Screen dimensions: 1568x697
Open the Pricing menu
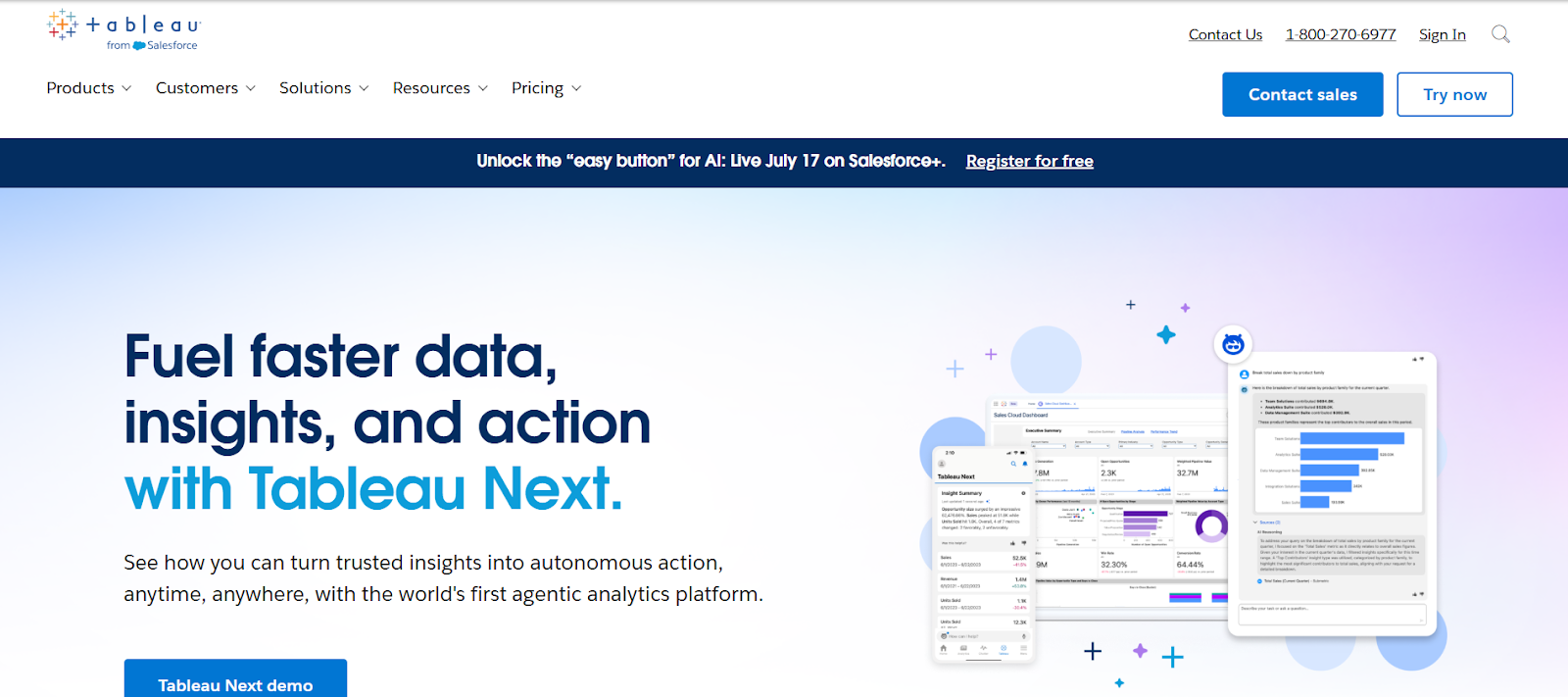538,88
